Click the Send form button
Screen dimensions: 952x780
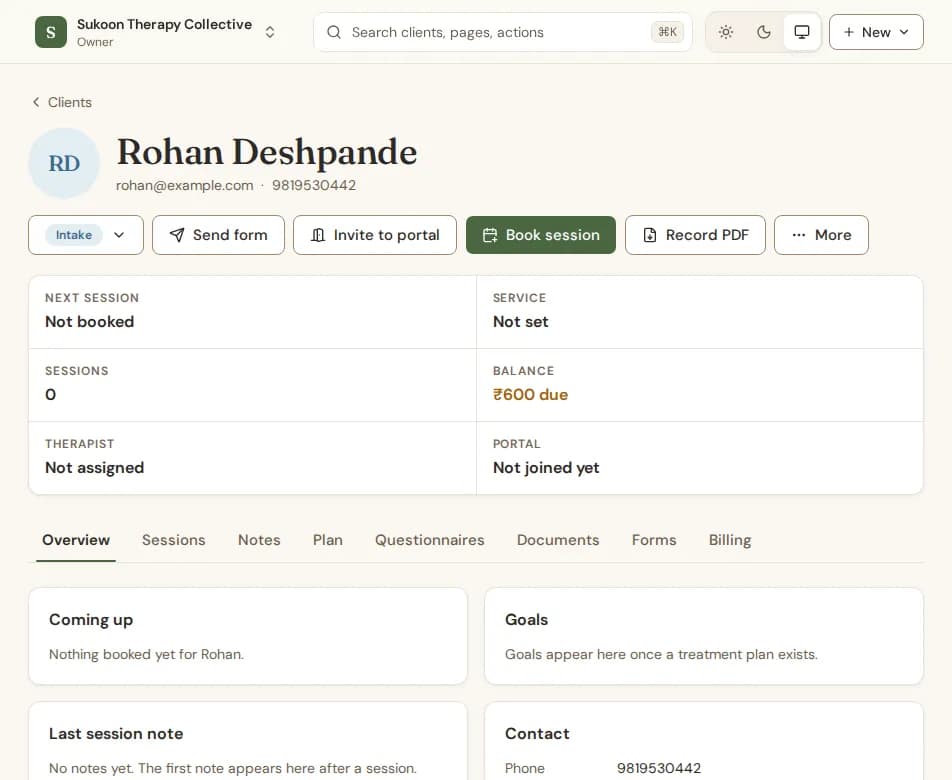(219, 235)
